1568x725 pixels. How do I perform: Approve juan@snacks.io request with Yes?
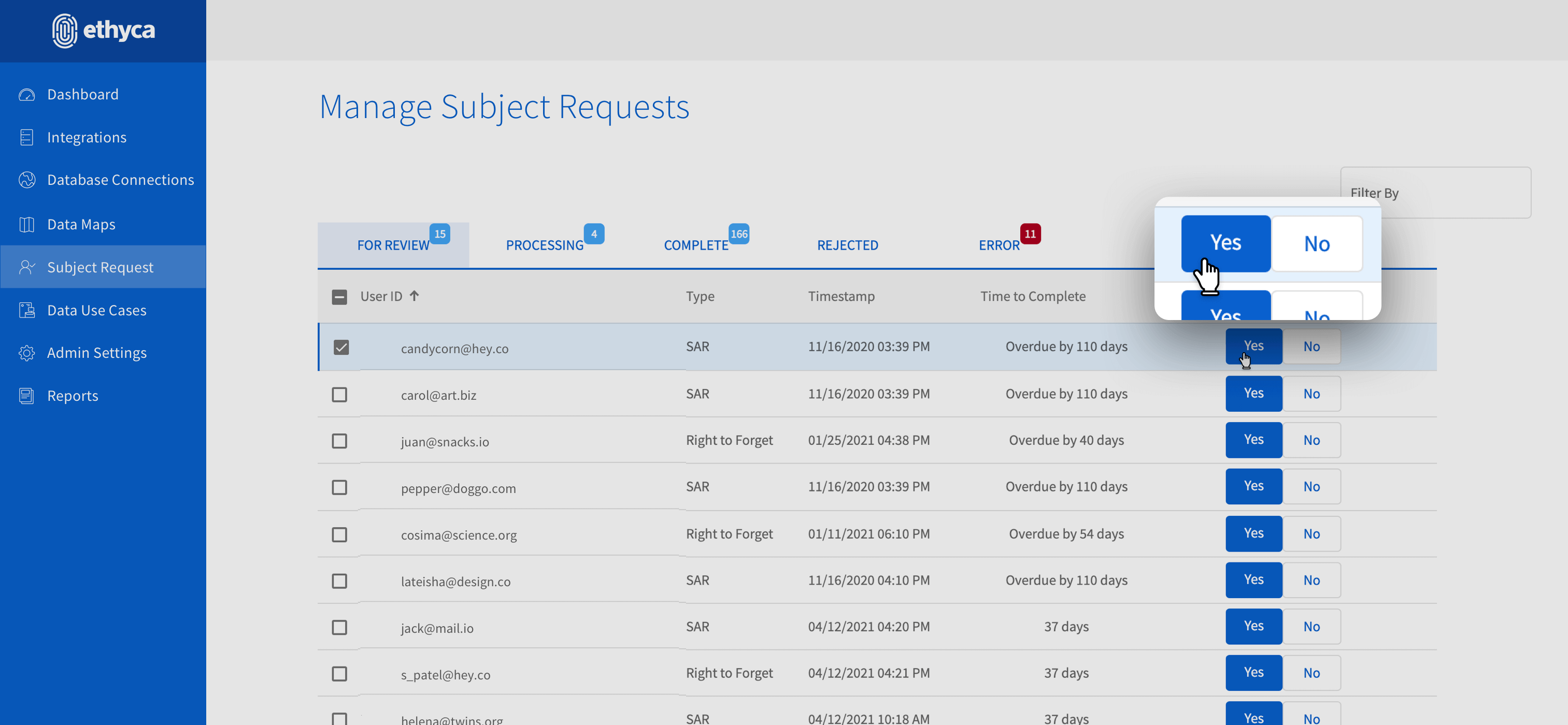click(1253, 440)
